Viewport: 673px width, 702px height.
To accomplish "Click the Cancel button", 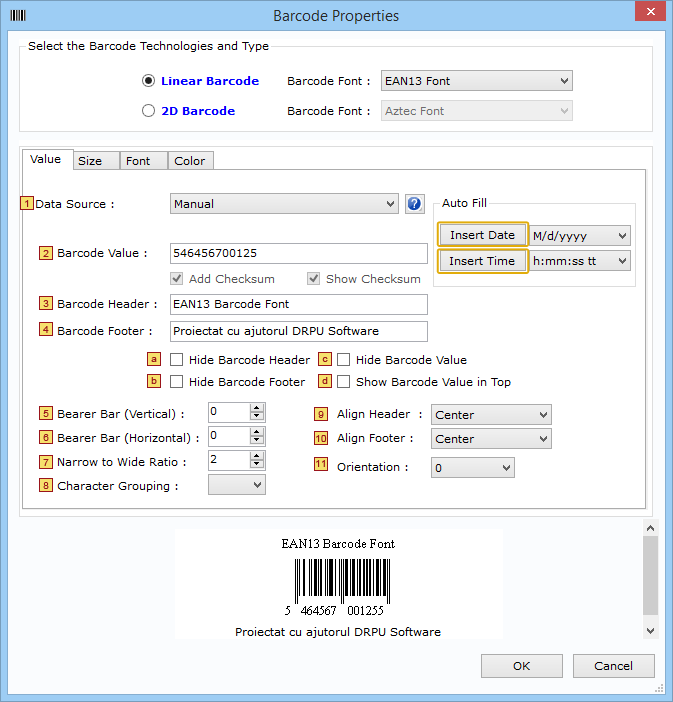I will pos(613,666).
